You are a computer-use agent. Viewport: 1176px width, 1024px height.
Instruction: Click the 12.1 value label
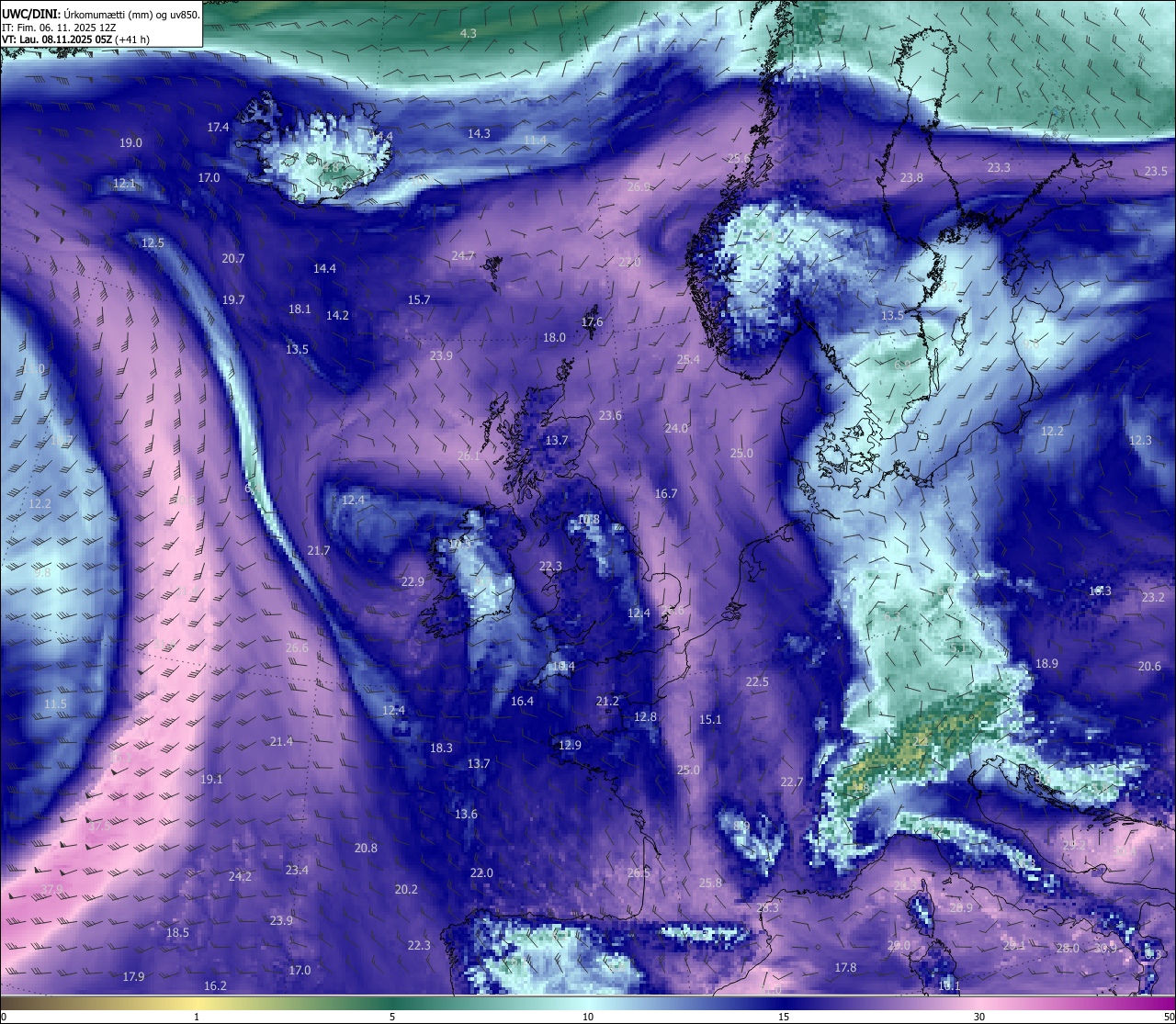[124, 184]
